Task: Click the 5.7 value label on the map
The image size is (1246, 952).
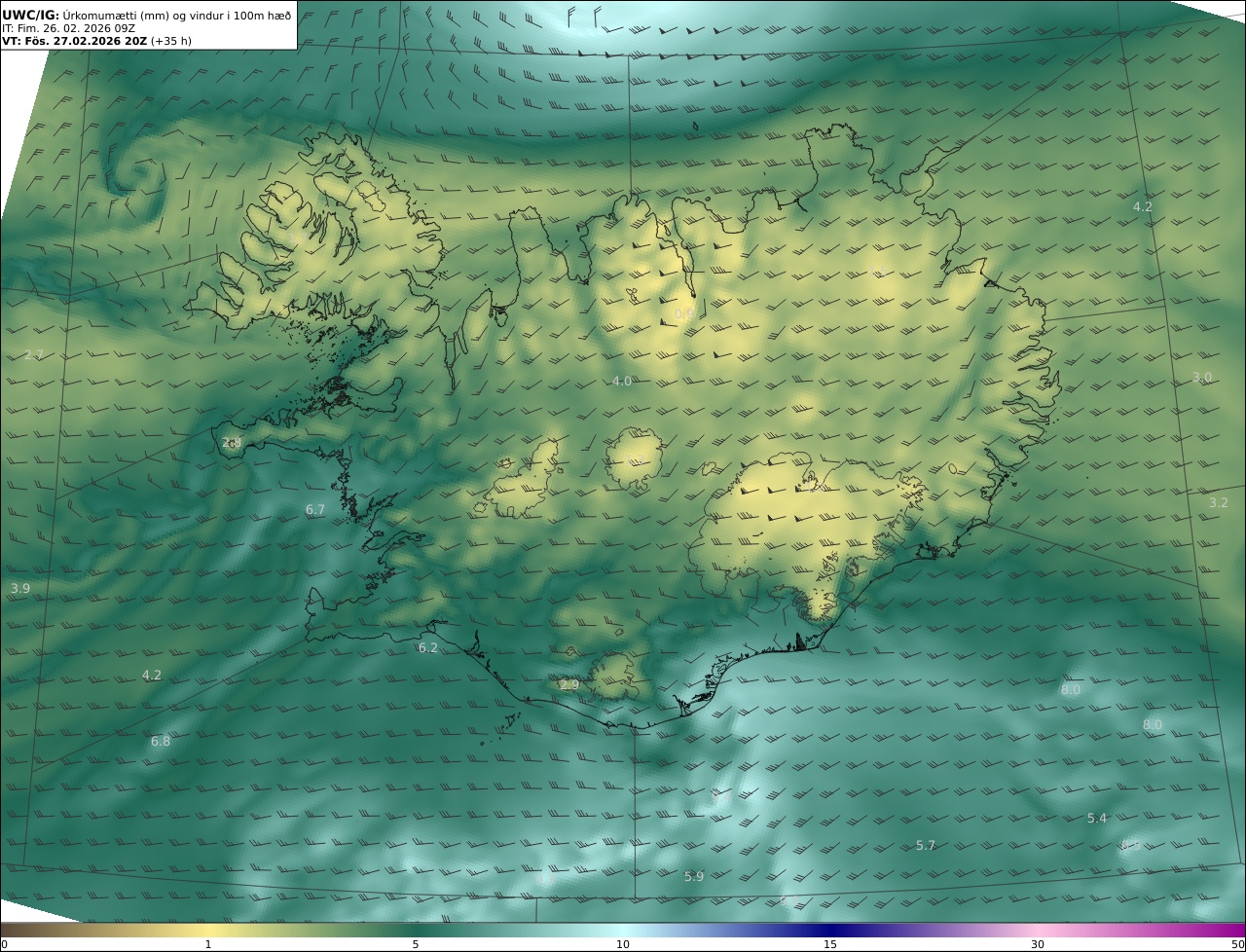Action: pos(926,845)
